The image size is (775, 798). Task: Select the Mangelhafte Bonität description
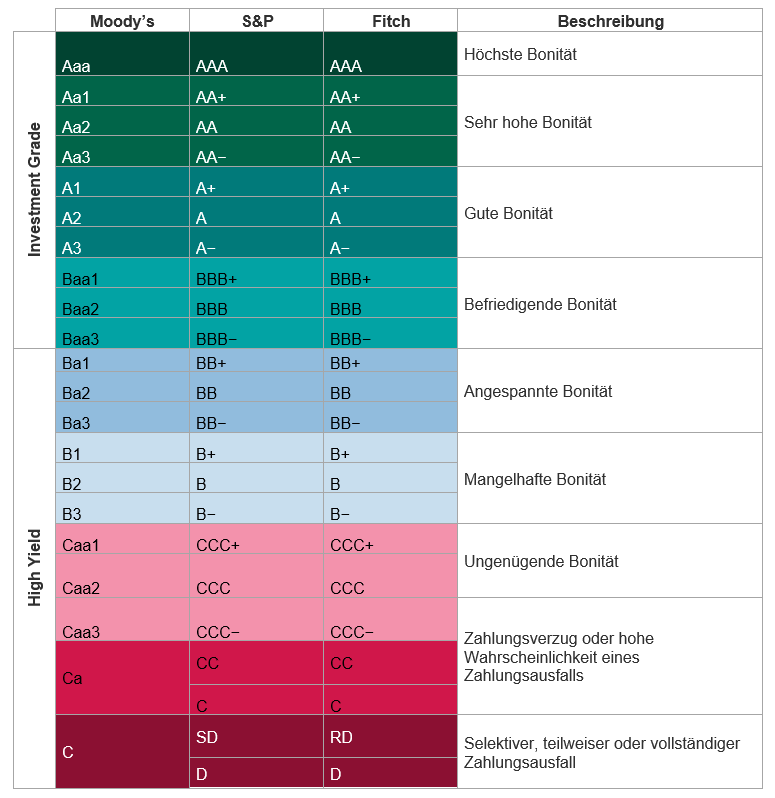pyautogui.click(x=535, y=479)
